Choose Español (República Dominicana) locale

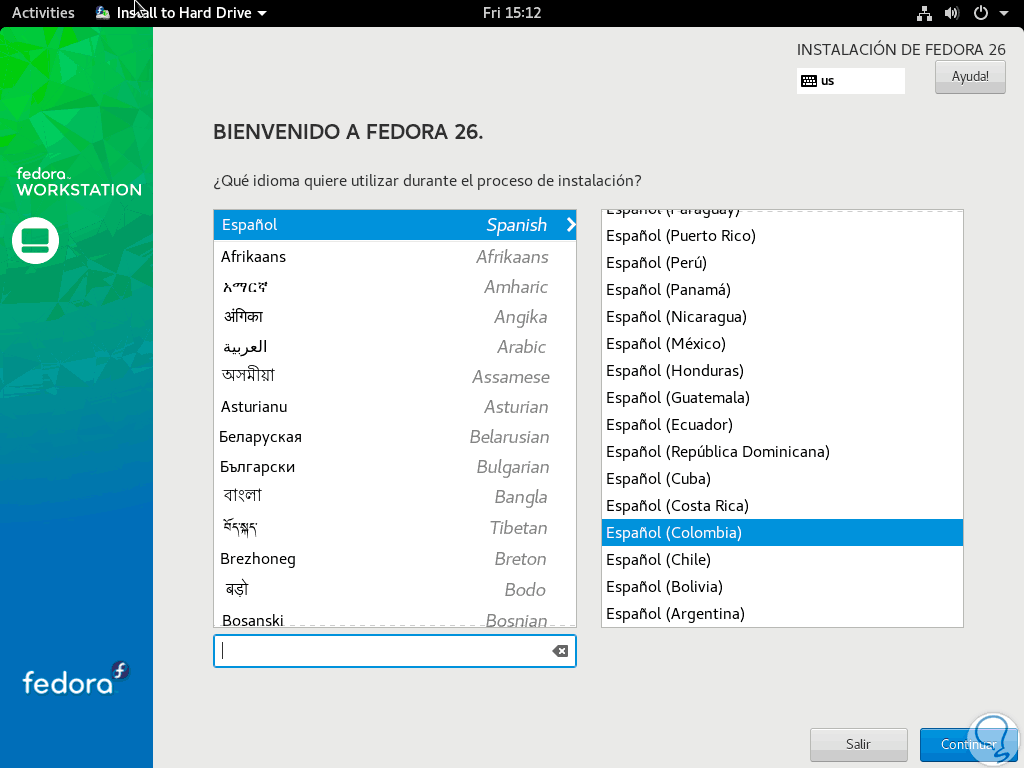point(782,452)
